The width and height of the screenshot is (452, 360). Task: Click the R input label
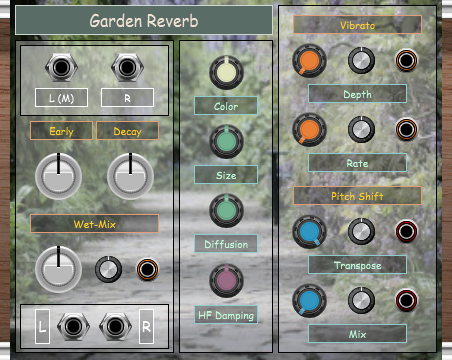coord(127,98)
